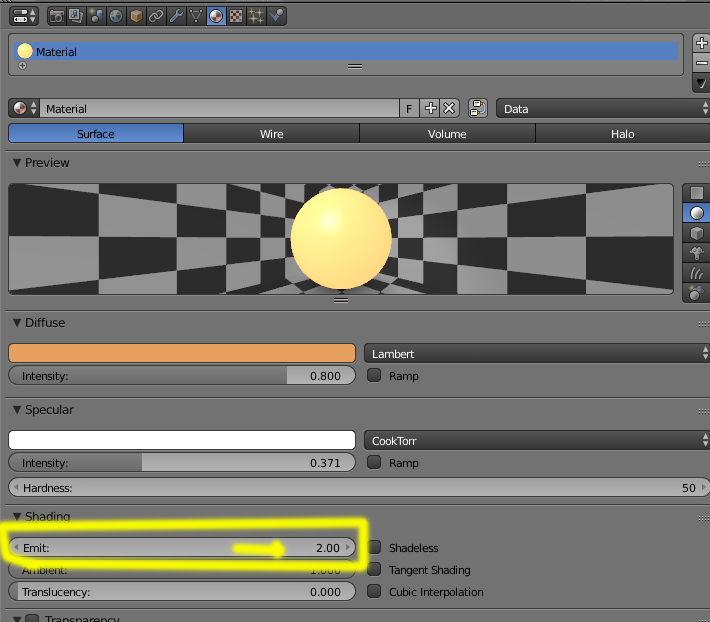Set preview to flat plane
Image resolution: width=710 pixels, height=622 pixels.
click(x=696, y=193)
